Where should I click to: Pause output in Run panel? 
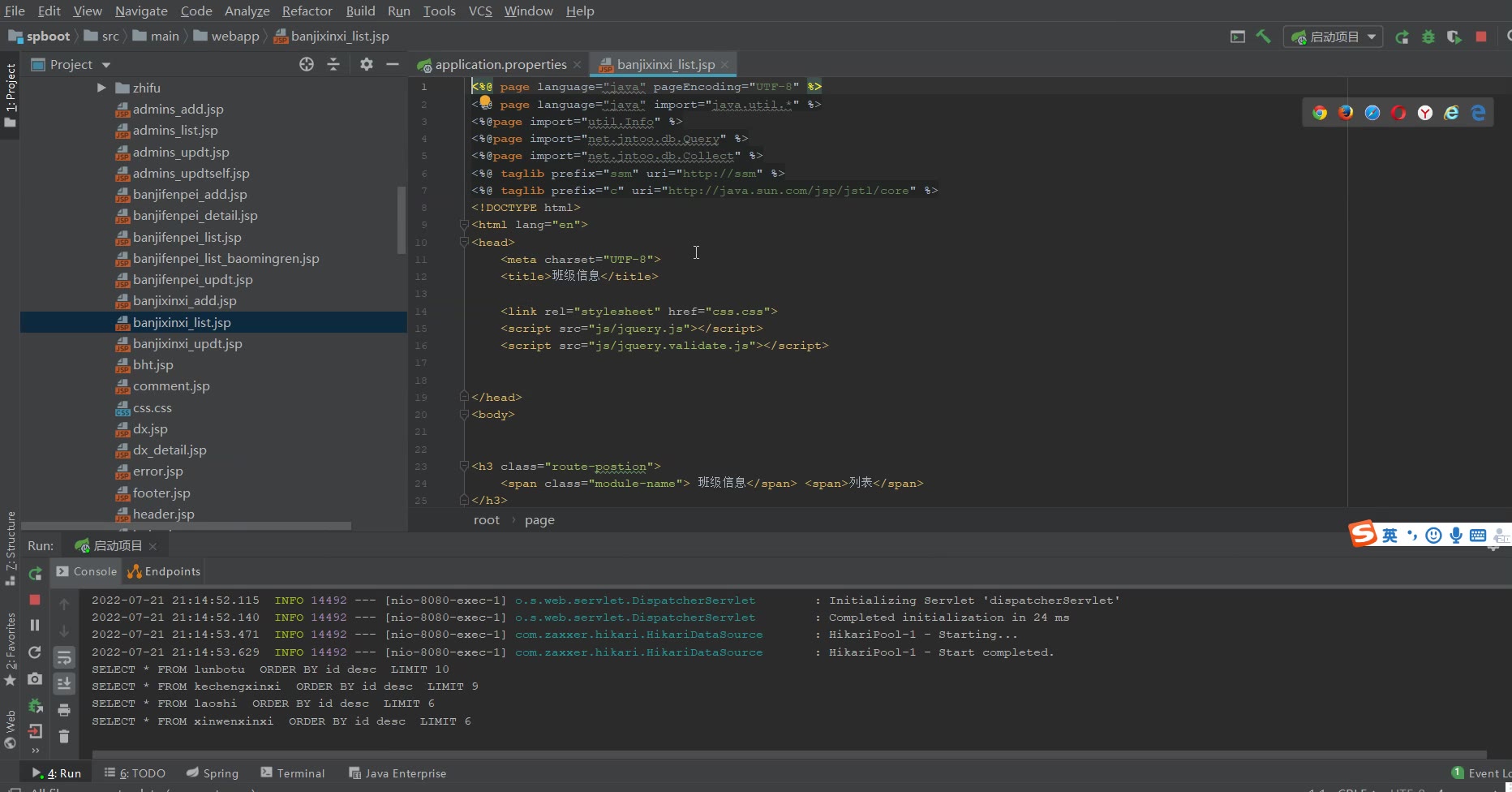(35, 625)
